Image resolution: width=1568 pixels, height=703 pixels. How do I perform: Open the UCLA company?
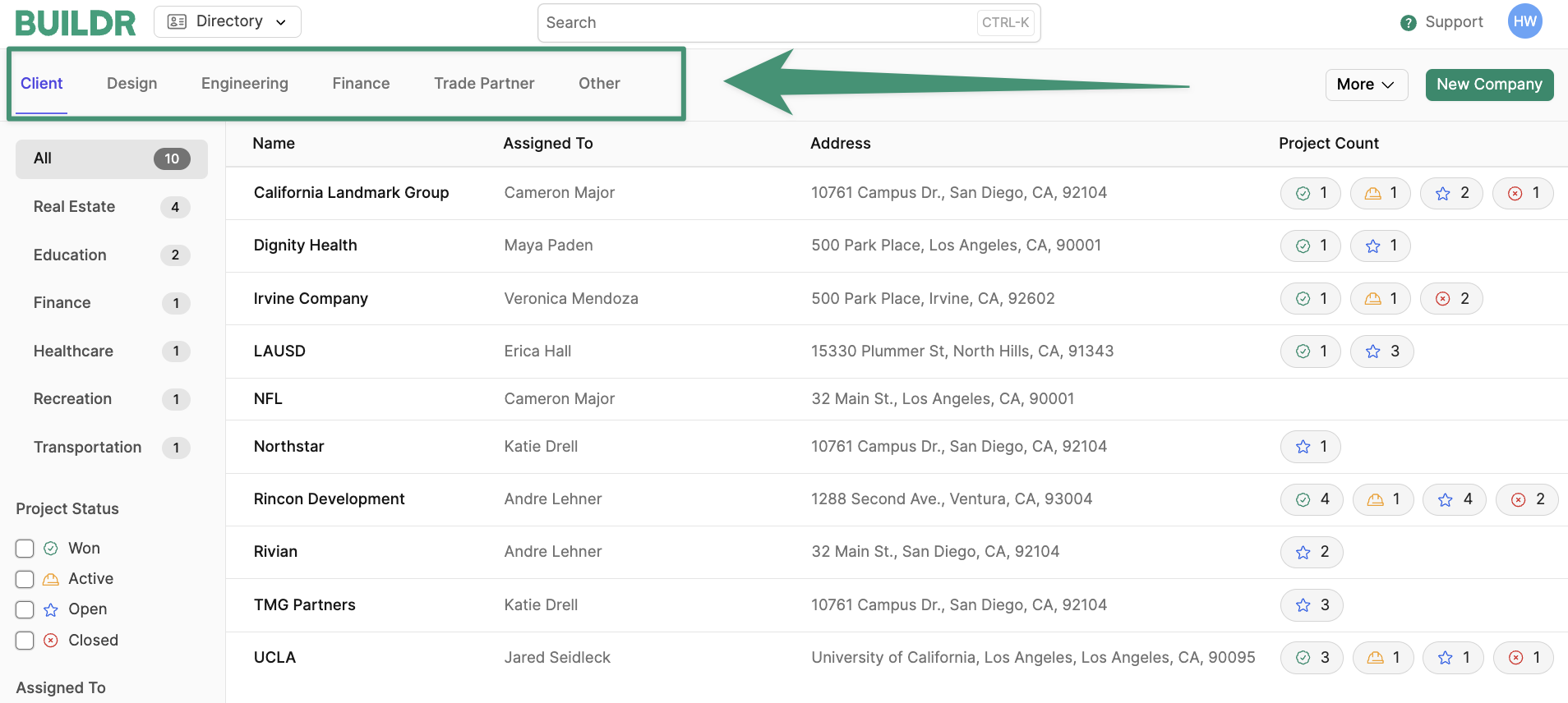coord(274,658)
